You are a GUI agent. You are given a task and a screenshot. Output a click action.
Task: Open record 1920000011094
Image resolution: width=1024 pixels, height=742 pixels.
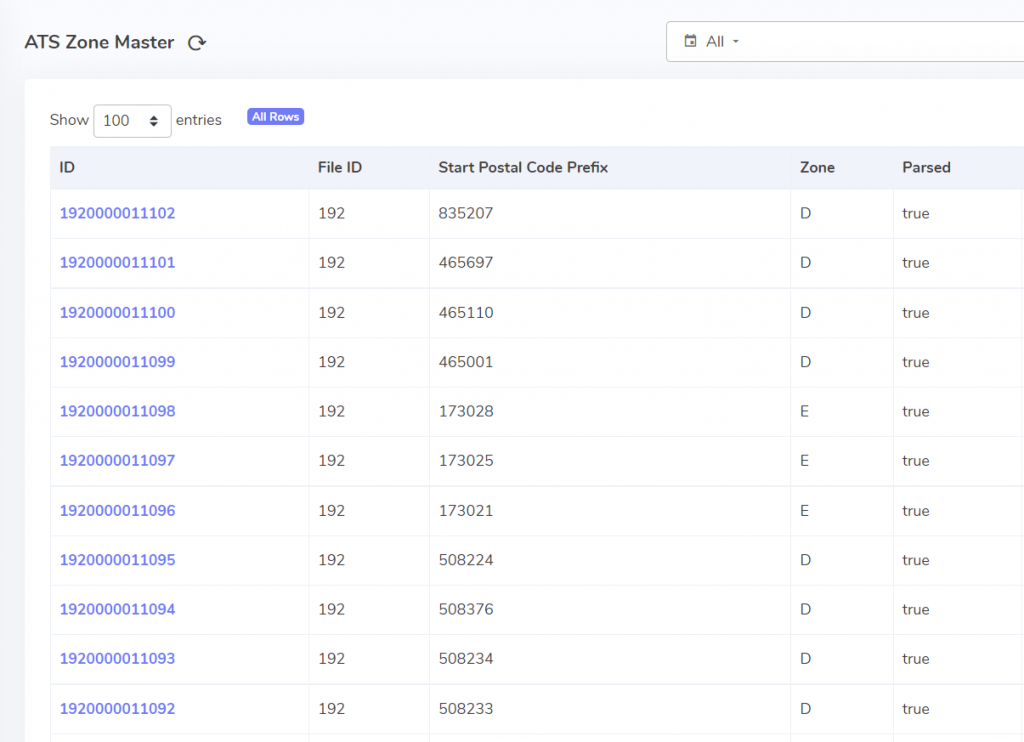117,609
